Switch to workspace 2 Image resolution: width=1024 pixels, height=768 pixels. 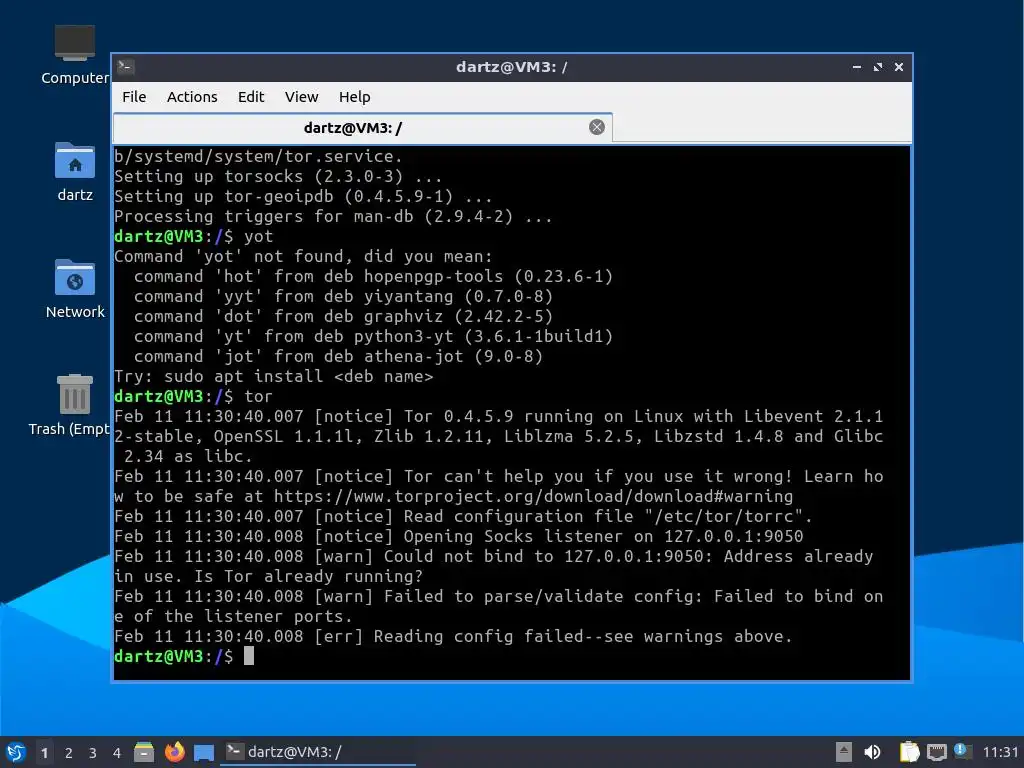(x=69, y=753)
